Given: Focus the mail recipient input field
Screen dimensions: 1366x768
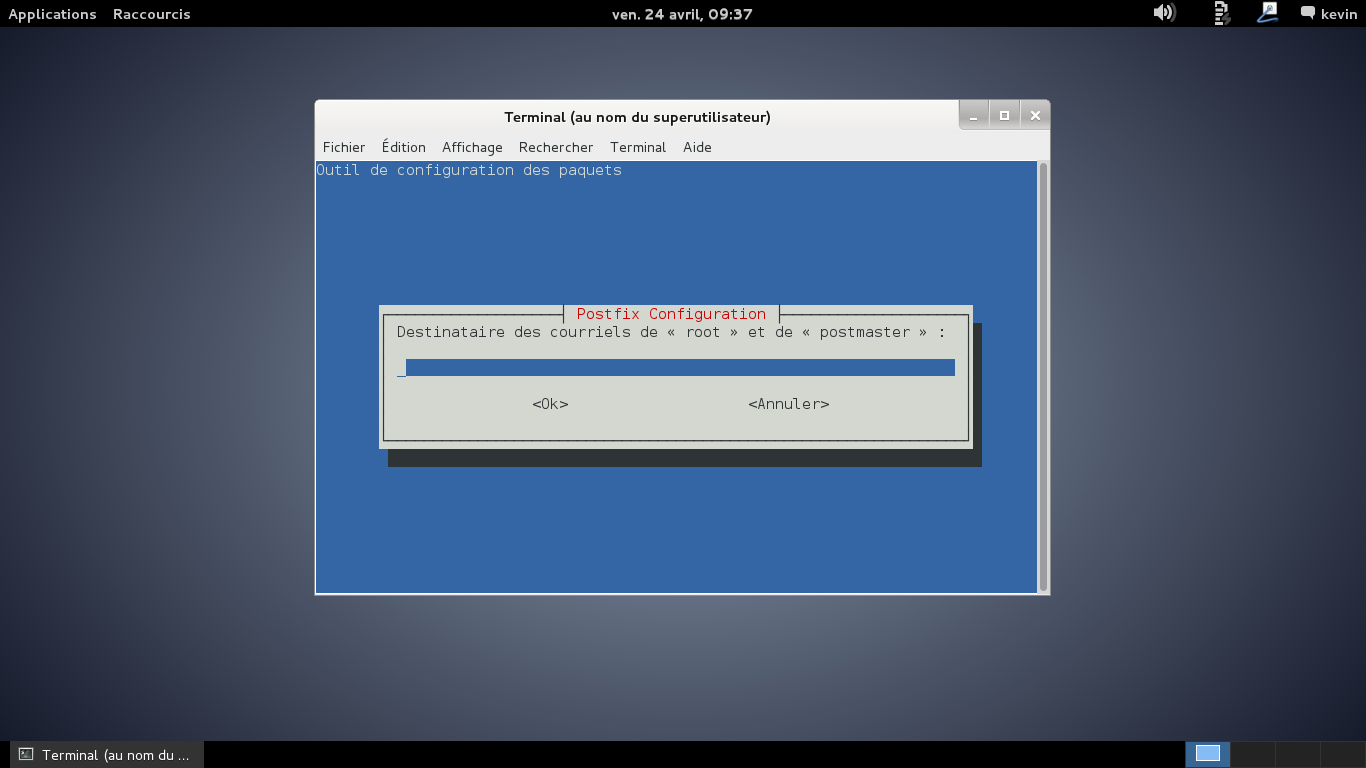Looking at the screenshot, I should point(676,368).
